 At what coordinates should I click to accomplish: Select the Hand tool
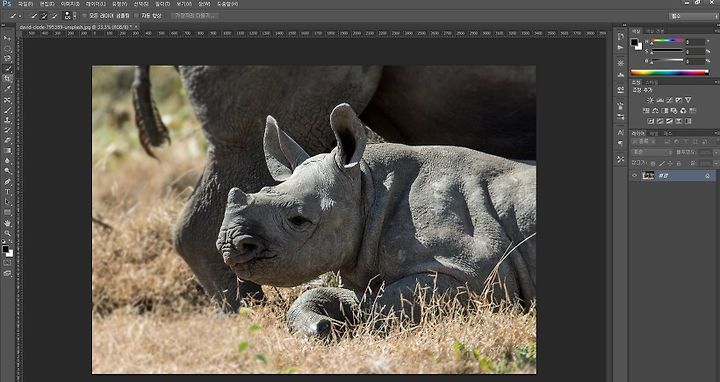coord(7,223)
